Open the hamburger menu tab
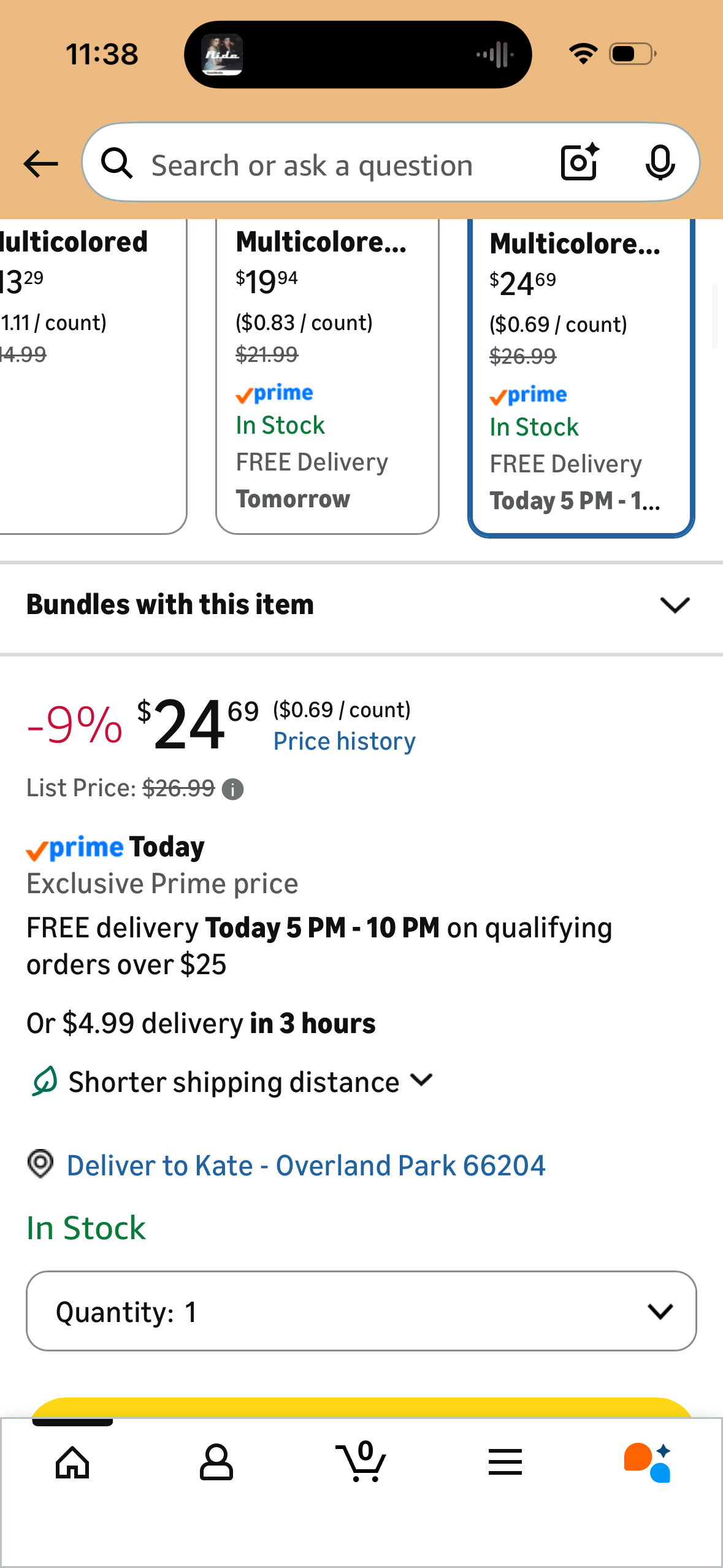This screenshot has height=1568, width=723. 505,1462
